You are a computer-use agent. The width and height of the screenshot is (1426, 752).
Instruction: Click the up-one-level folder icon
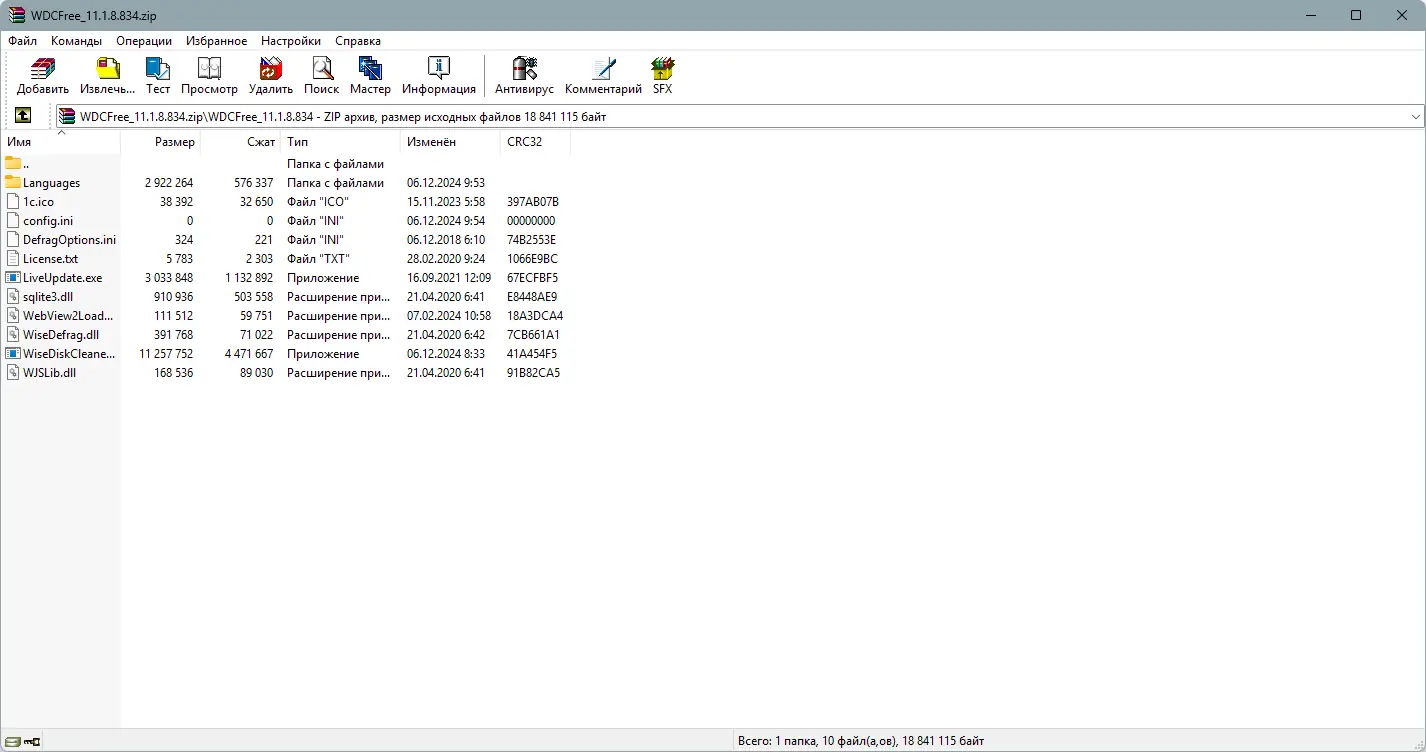coord(22,115)
